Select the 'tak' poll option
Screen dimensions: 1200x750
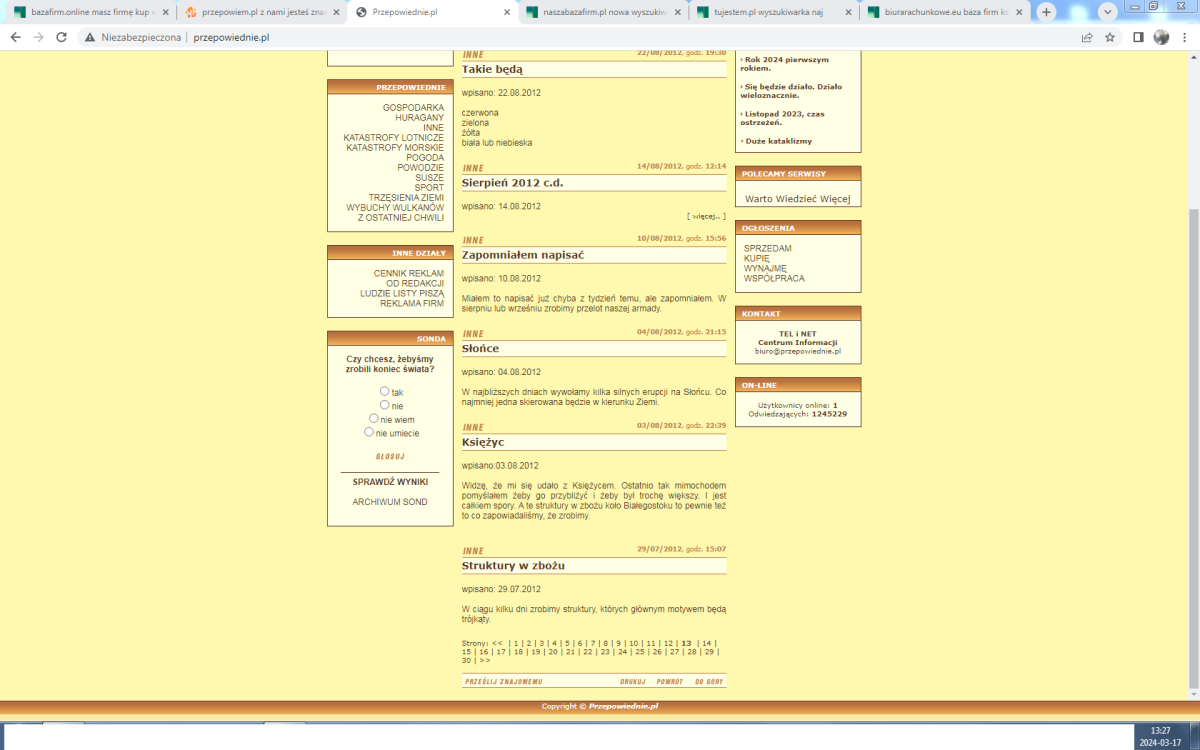385,391
